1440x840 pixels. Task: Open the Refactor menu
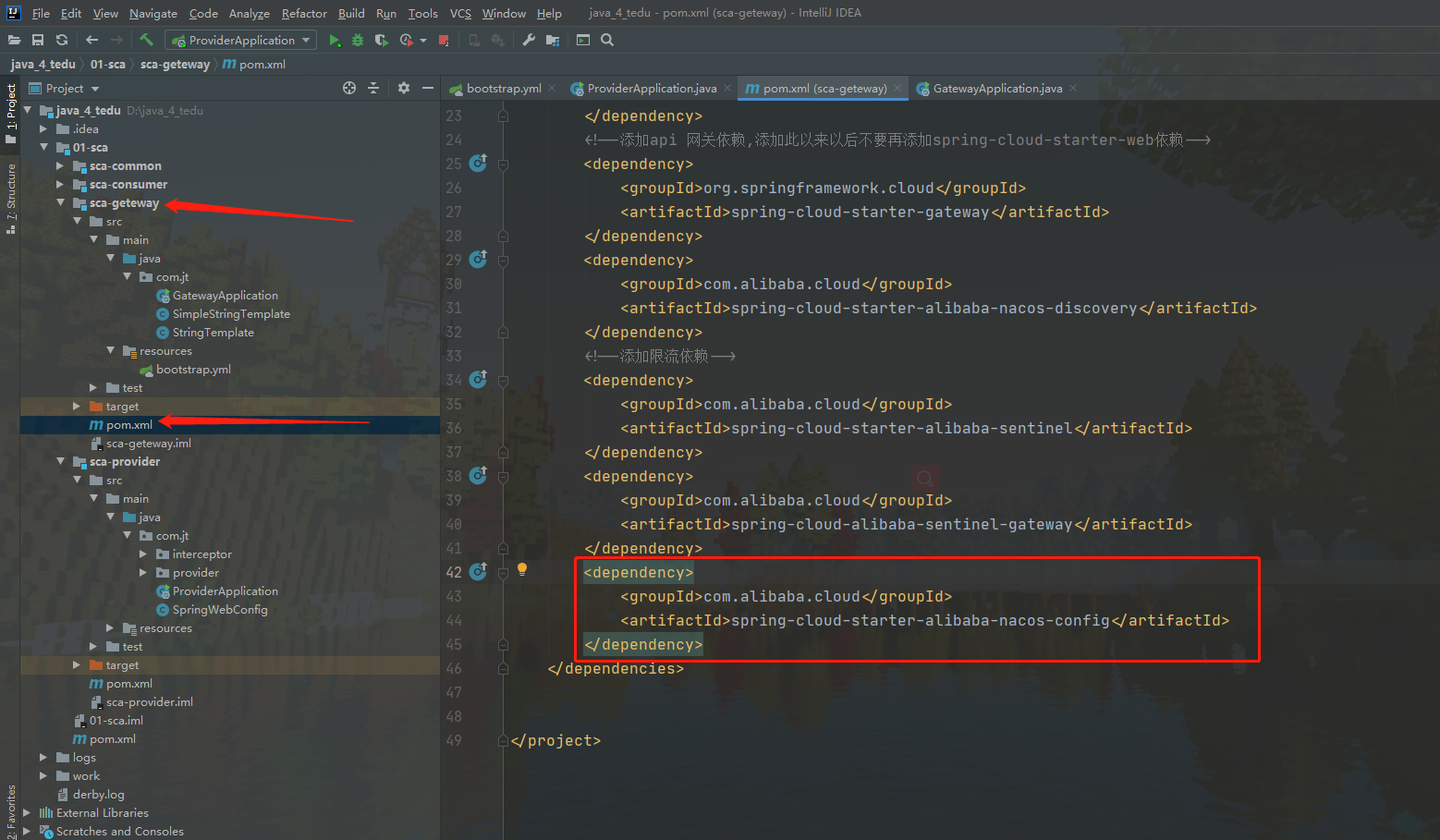click(x=304, y=13)
